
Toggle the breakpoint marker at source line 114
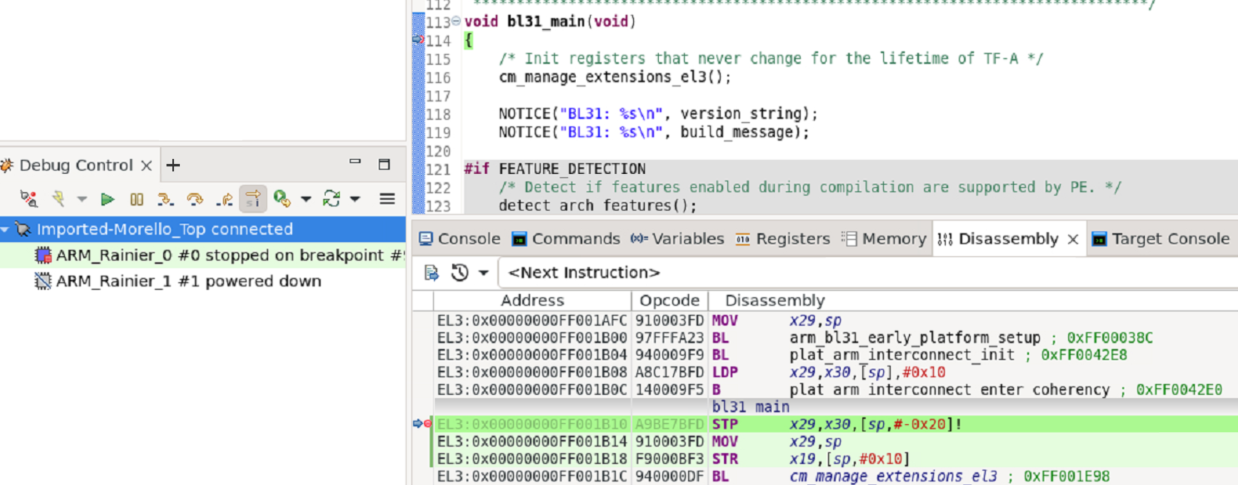coord(419,41)
